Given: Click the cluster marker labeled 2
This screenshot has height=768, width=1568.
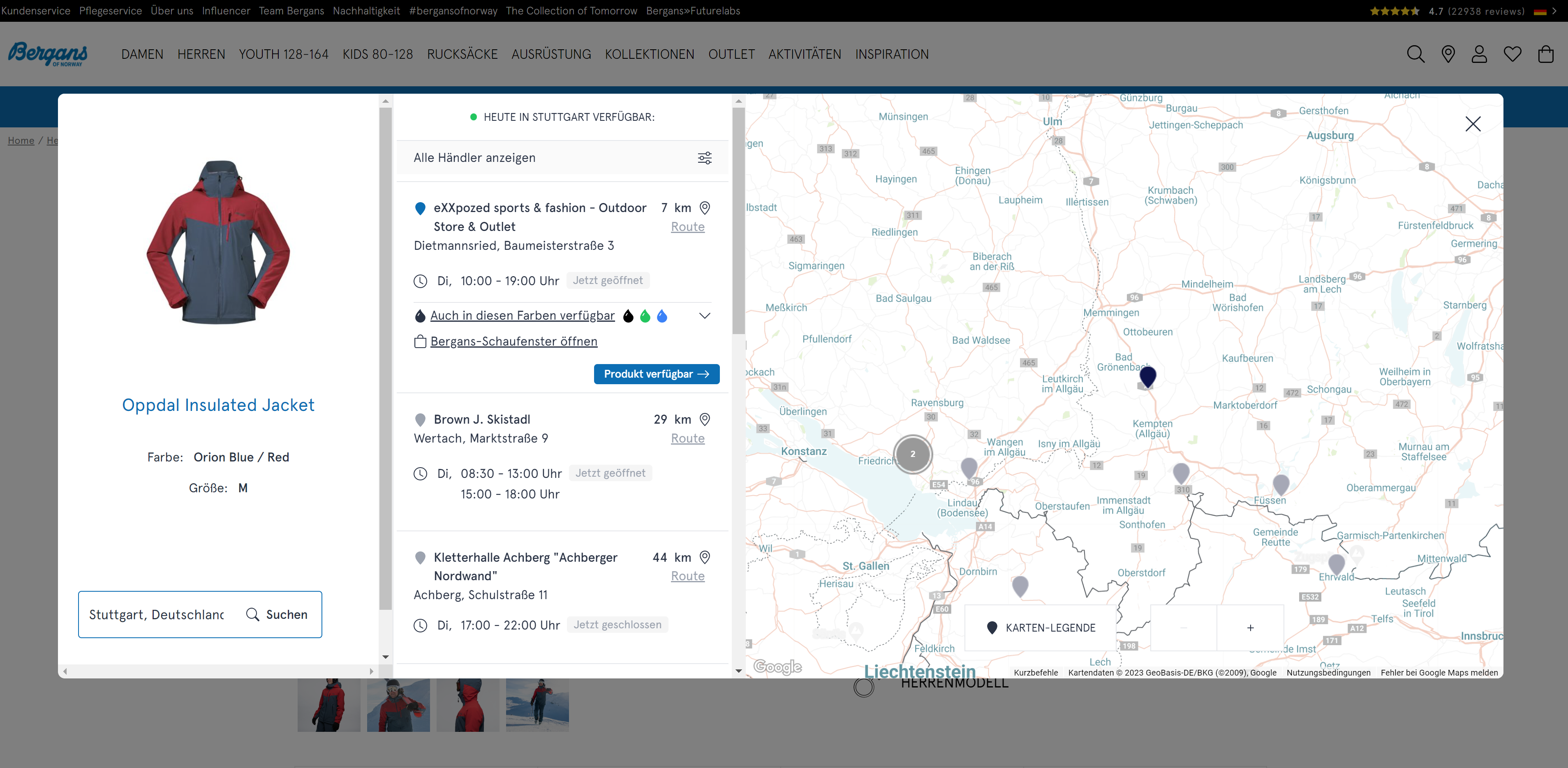Looking at the screenshot, I should [912, 454].
